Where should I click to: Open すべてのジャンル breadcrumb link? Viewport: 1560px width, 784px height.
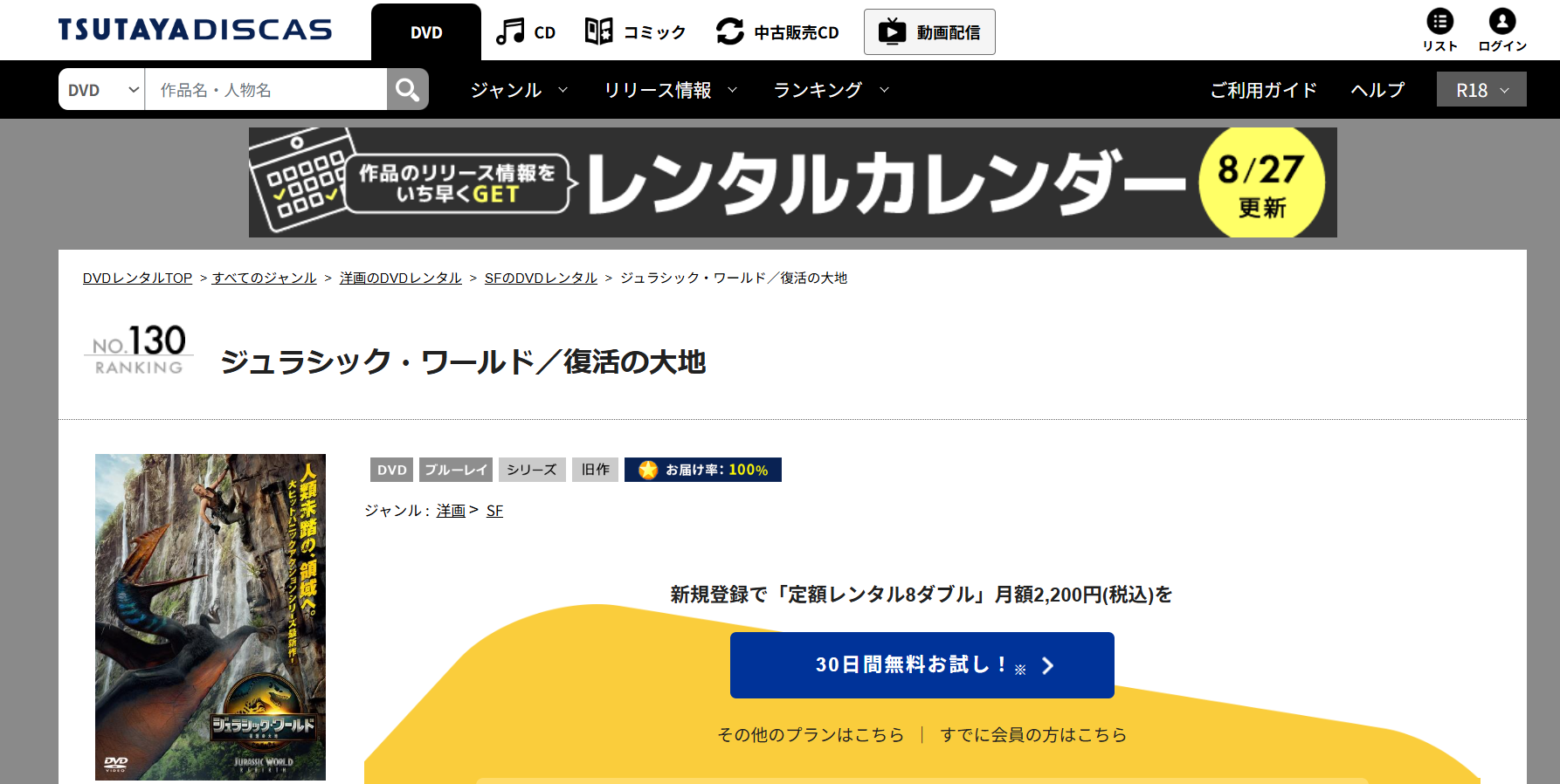click(264, 278)
